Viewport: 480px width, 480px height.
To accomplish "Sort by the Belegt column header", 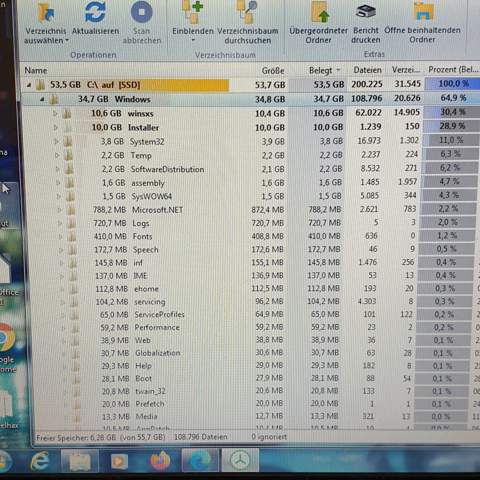I will point(321,70).
